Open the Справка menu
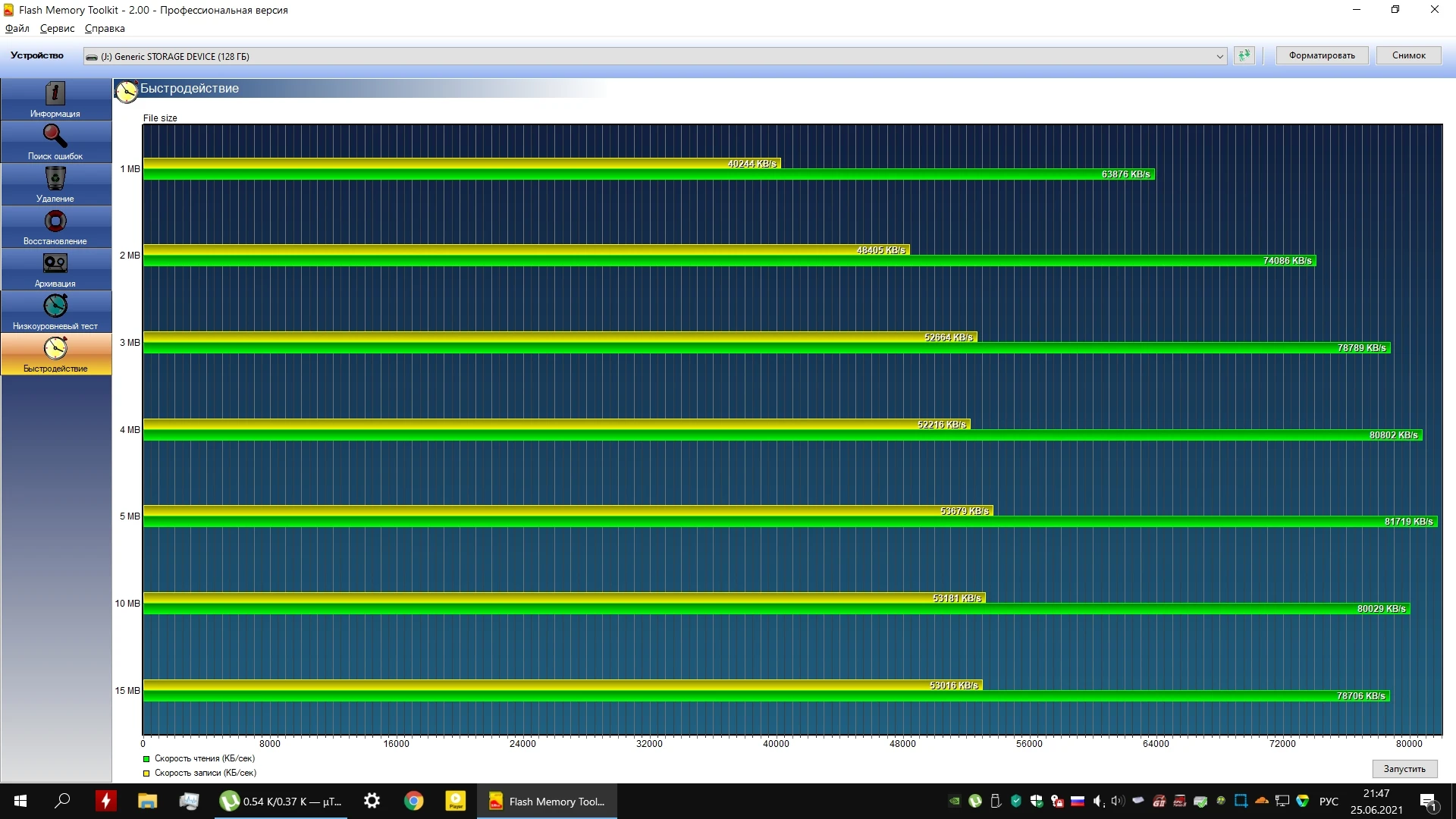 (x=105, y=28)
